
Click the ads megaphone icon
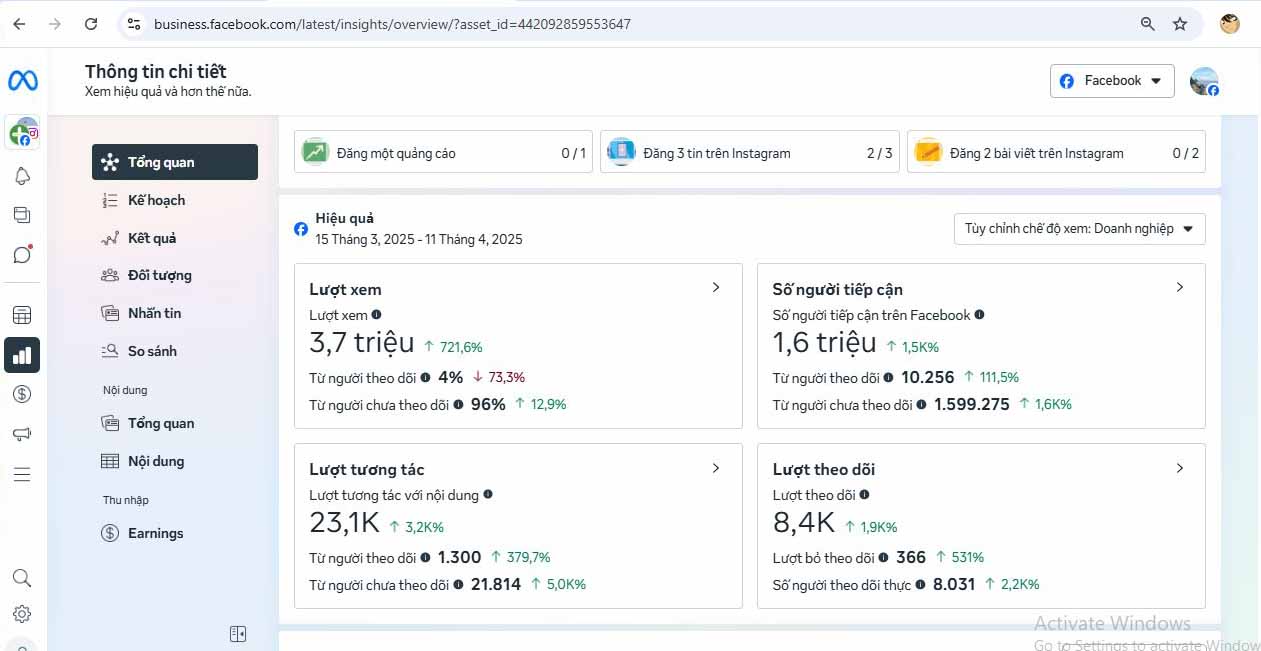(x=22, y=434)
